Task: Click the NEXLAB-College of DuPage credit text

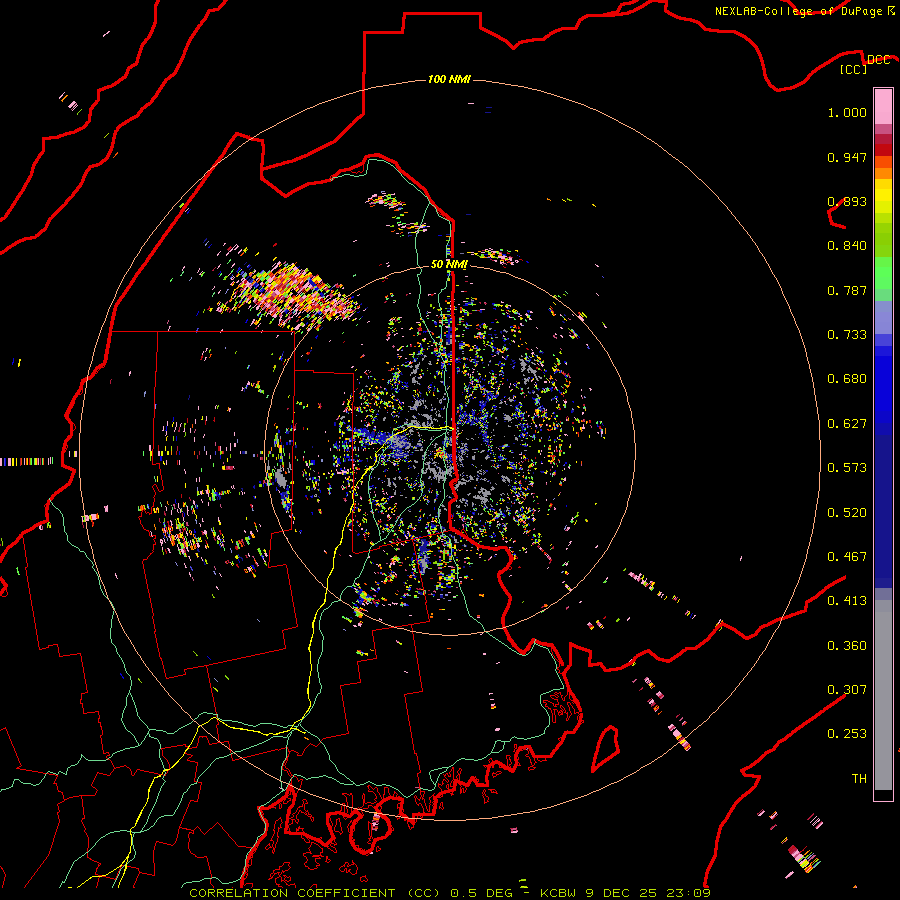Action: [798, 11]
